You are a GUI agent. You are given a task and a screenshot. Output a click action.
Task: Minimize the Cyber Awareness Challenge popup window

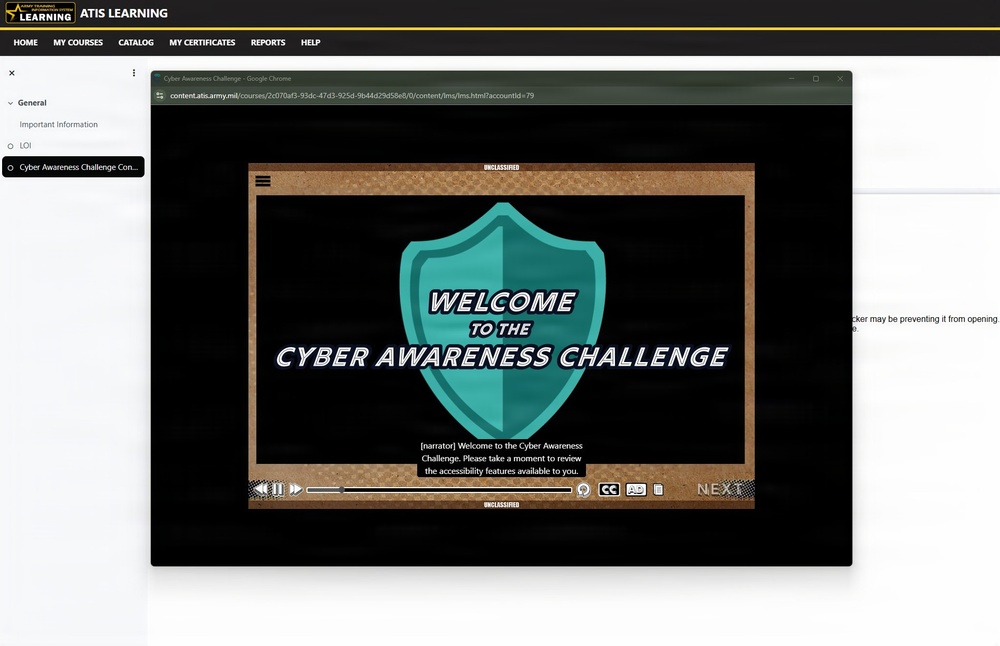pyautogui.click(x=791, y=78)
